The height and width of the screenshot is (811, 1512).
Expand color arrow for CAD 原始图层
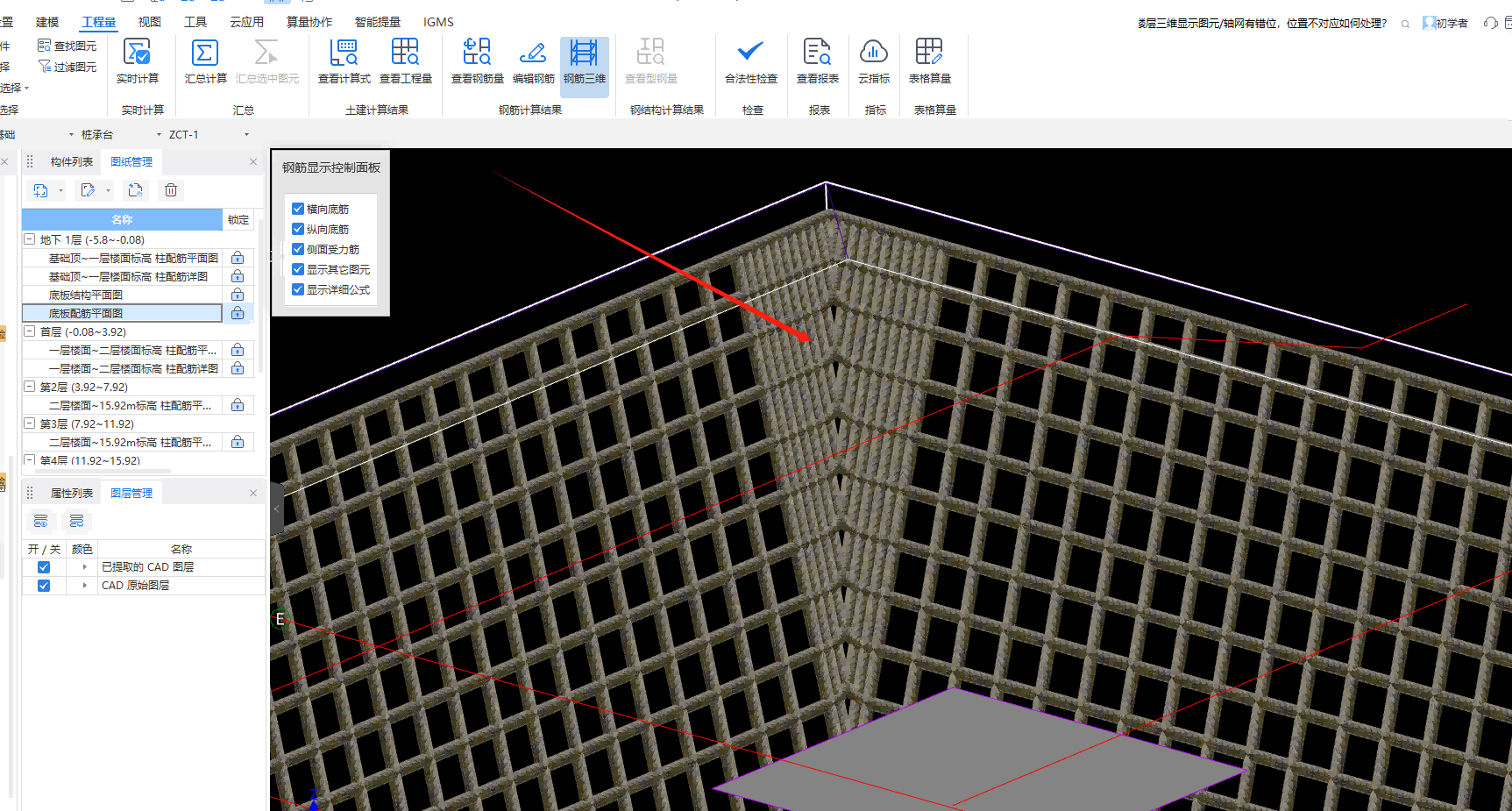point(84,586)
